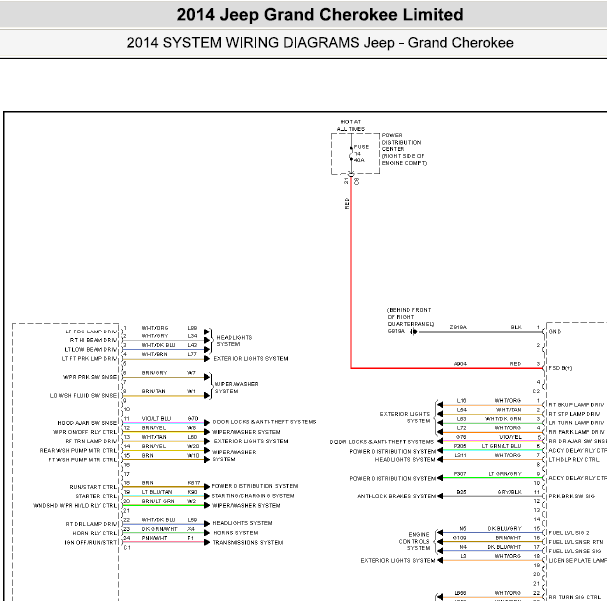Click the "Z919A" circuit label
The image size is (607, 601).
point(458,327)
